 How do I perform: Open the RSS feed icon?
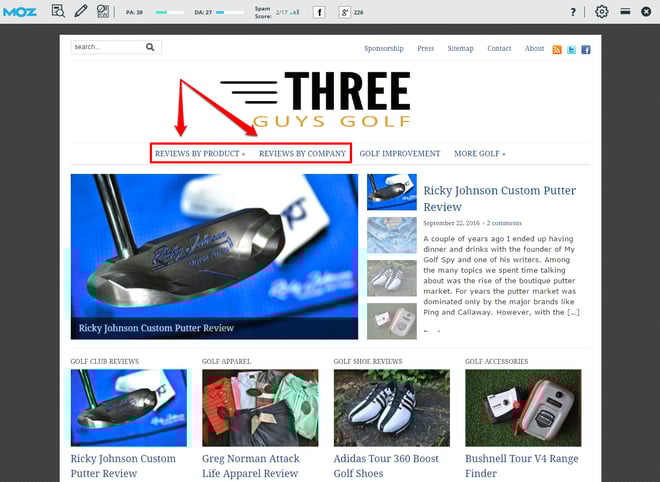[557, 50]
